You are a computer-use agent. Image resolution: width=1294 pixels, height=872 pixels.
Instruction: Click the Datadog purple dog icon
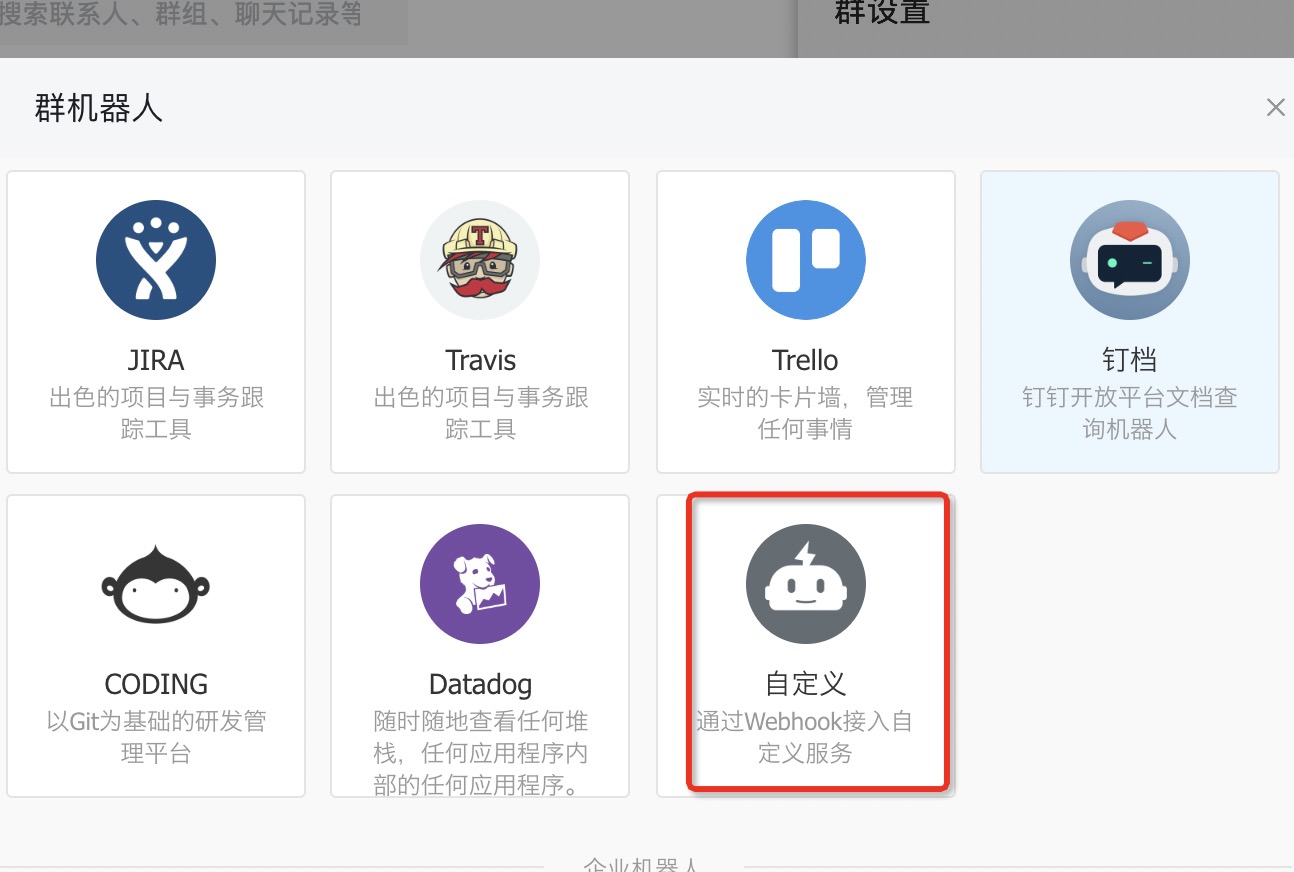click(x=480, y=584)
